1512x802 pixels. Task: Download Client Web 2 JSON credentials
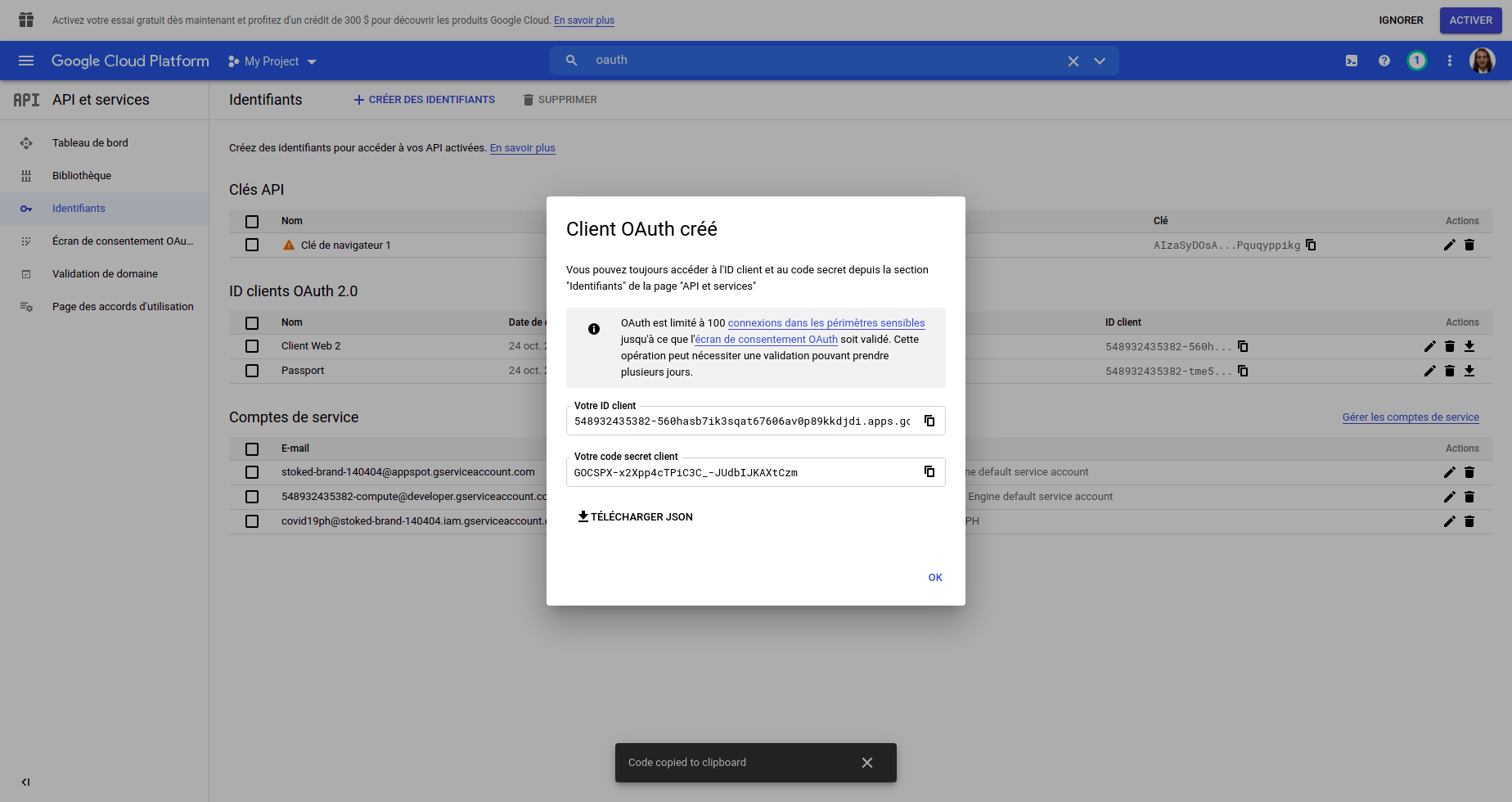click(x=1469, y=346)
